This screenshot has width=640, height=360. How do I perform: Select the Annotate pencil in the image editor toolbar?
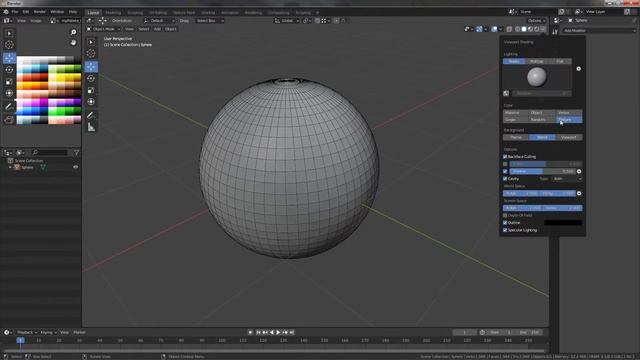[x=9, y=107]
